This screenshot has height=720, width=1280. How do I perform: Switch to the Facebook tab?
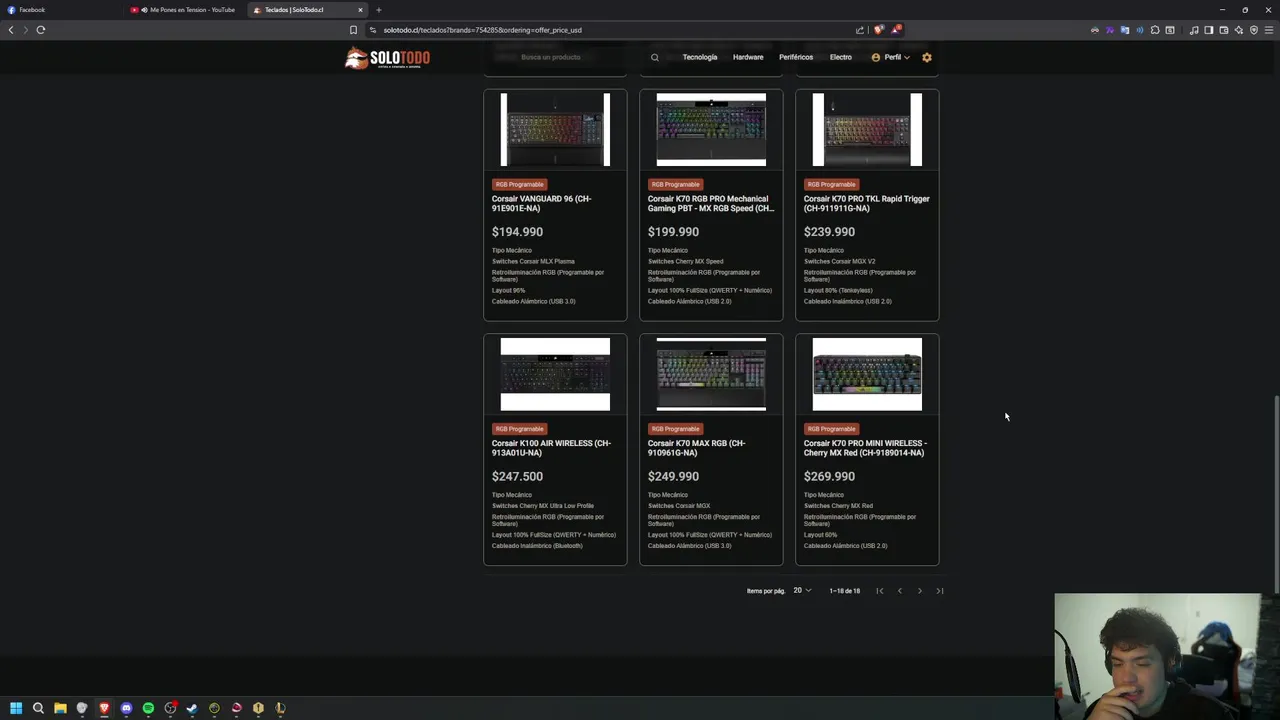click(60, 10)
